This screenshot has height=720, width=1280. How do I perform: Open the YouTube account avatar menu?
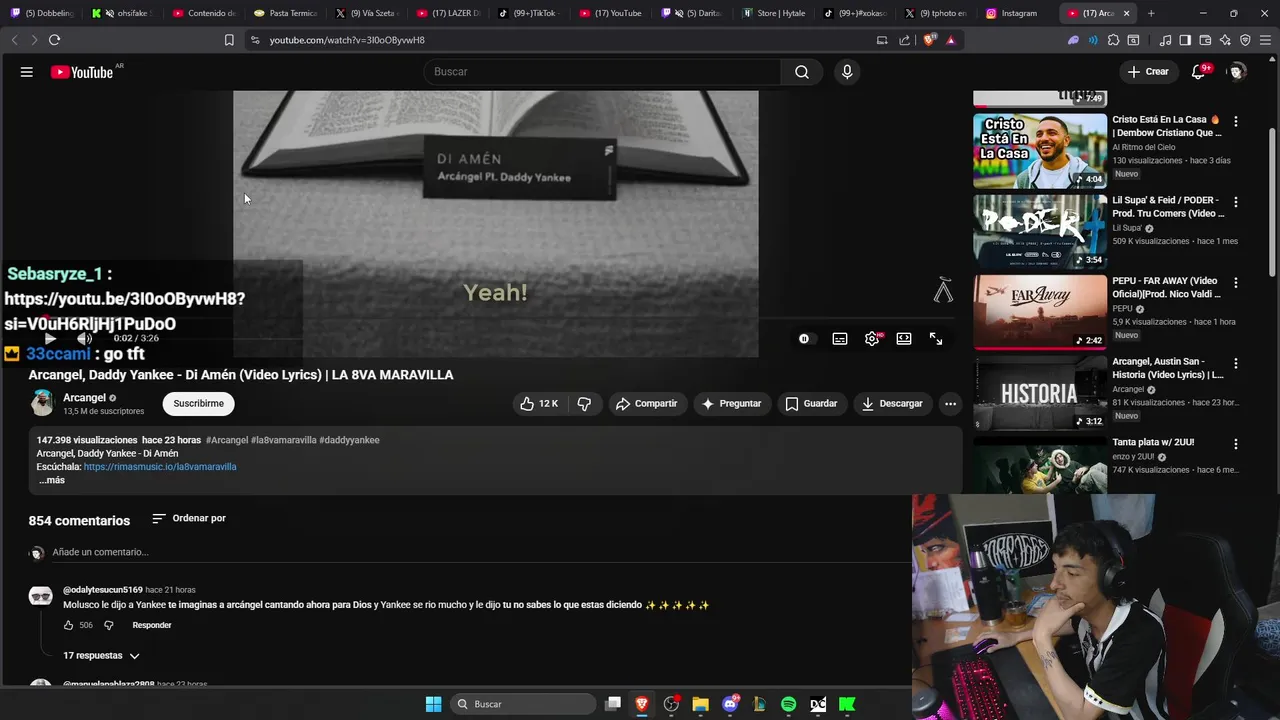tap(1237, 72)
